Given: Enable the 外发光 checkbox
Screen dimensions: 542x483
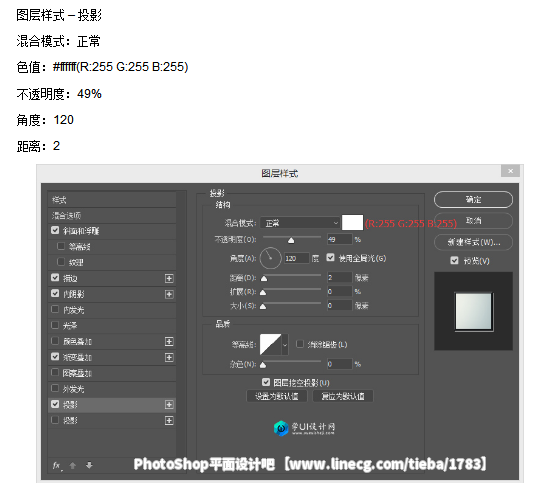Looking at the screenshot, I should pos(55,388).
